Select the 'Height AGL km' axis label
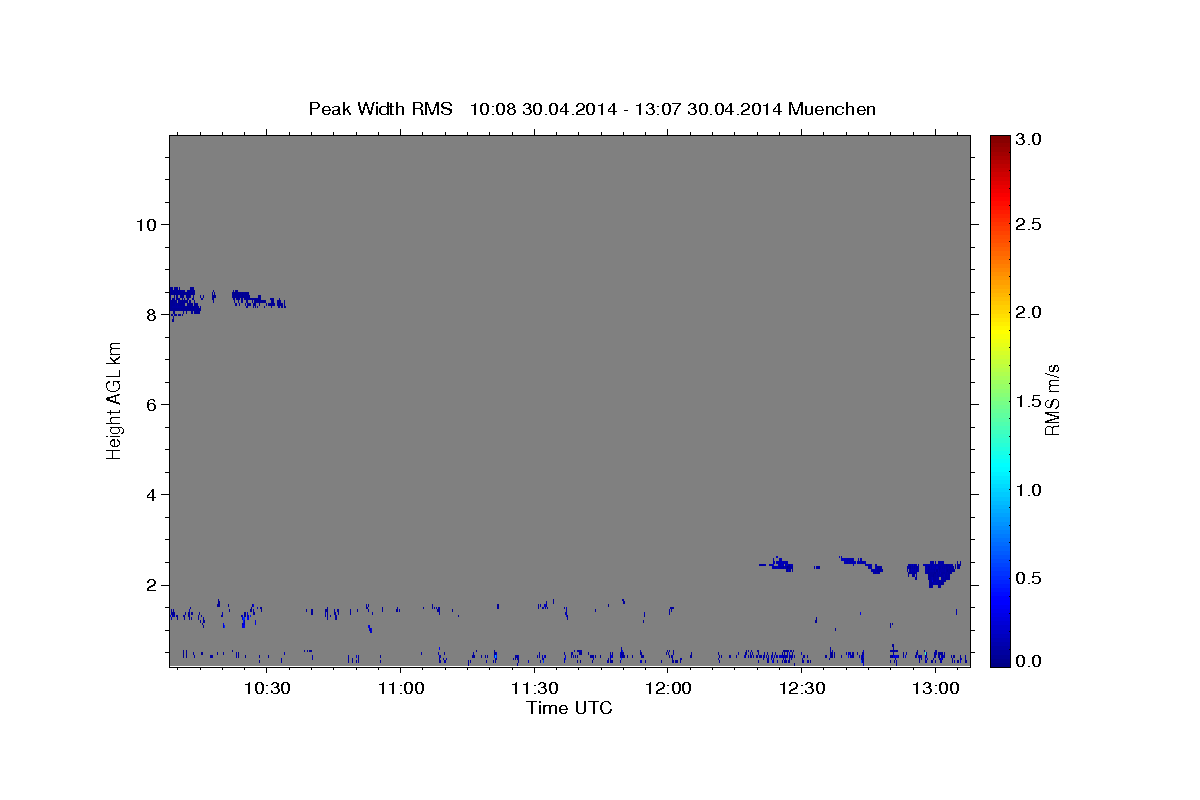 point(115,401)
